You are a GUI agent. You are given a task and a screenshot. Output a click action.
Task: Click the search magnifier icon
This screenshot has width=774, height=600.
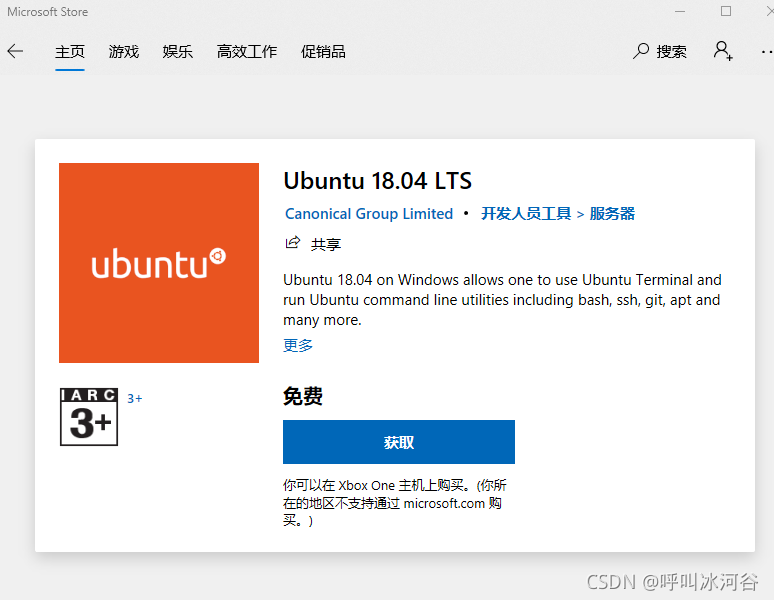641,51
